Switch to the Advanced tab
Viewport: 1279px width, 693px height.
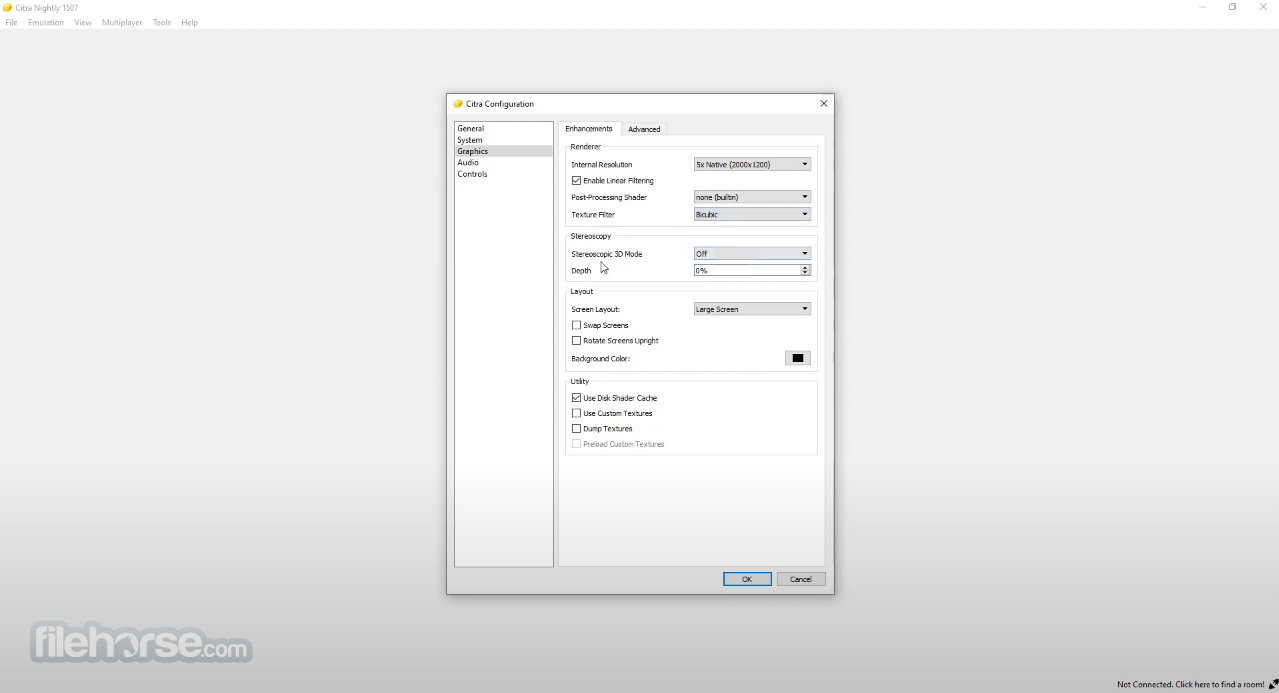pyautogui.click(x=644, y=129)
